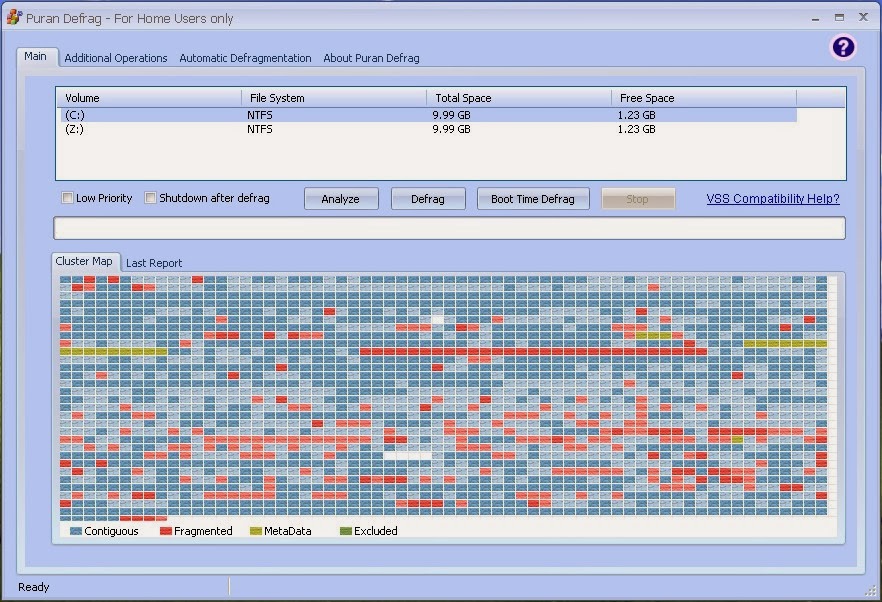Open the About Puran Defrag tab
The width and height of the screenshot is (882, 602).
[x=371, y=58]
